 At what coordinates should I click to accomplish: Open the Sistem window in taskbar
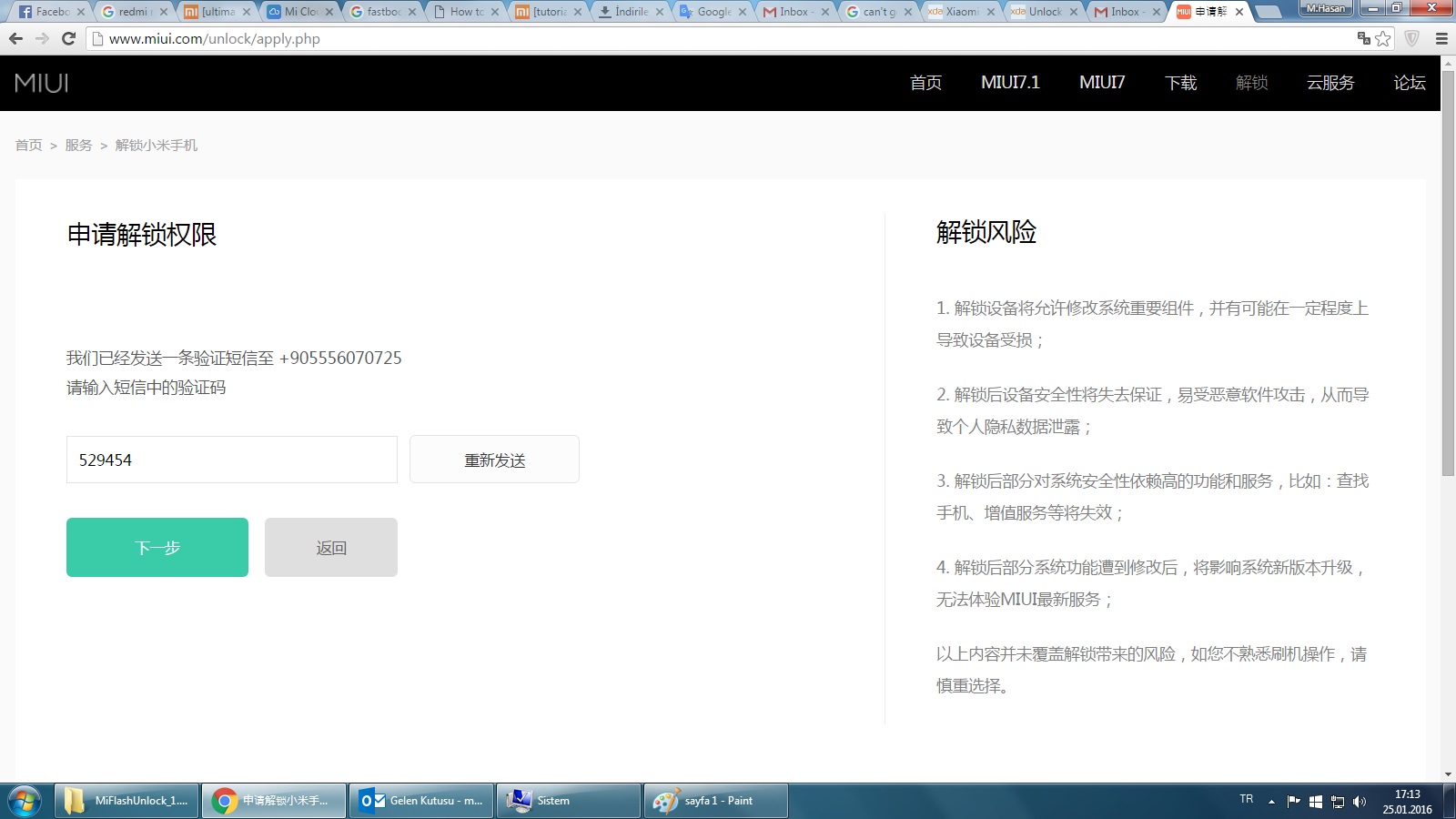point(569,801)
